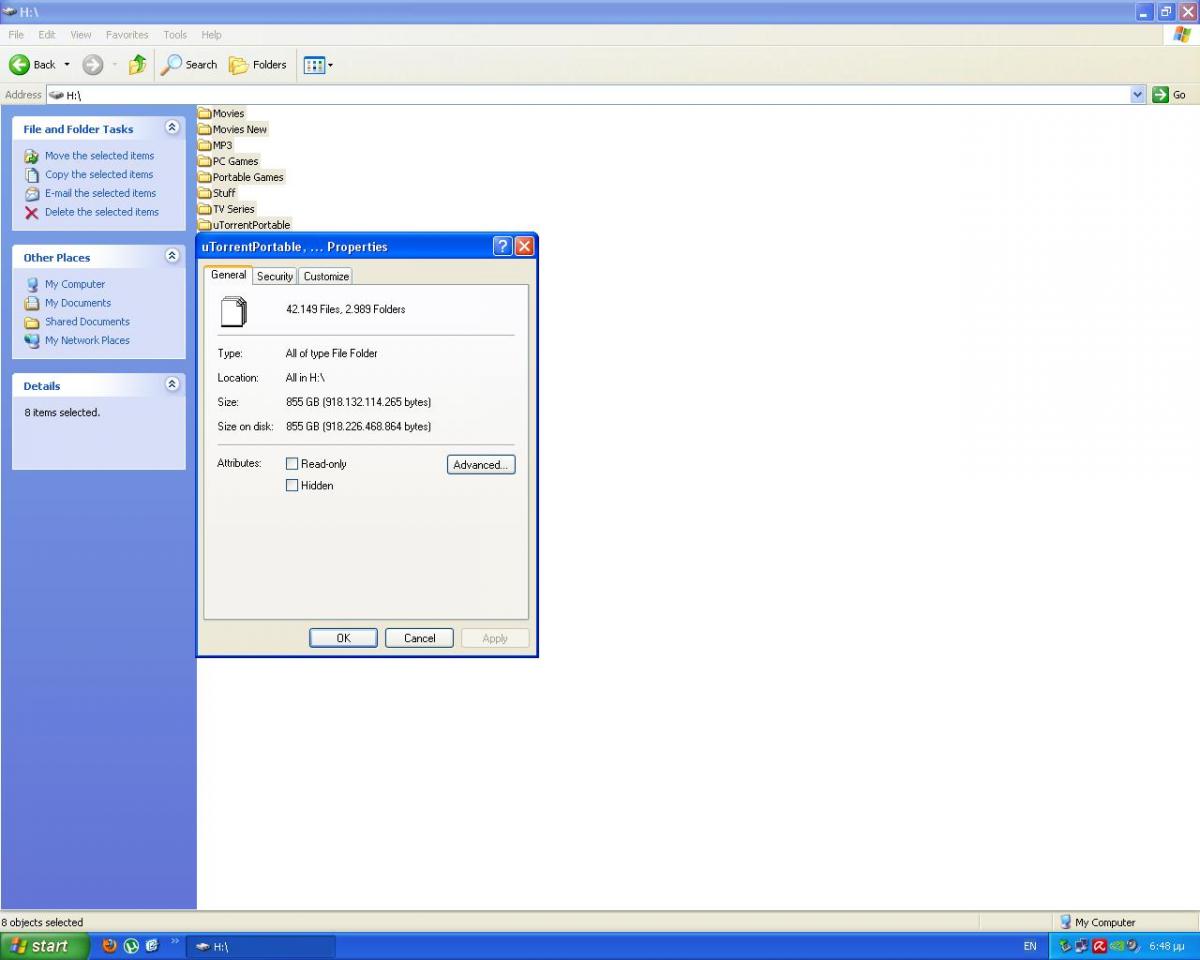The width and height of the screenshot is (1200, 960).
Task: Click the third Quick Launch icon
Action: (x=152, y=945)
